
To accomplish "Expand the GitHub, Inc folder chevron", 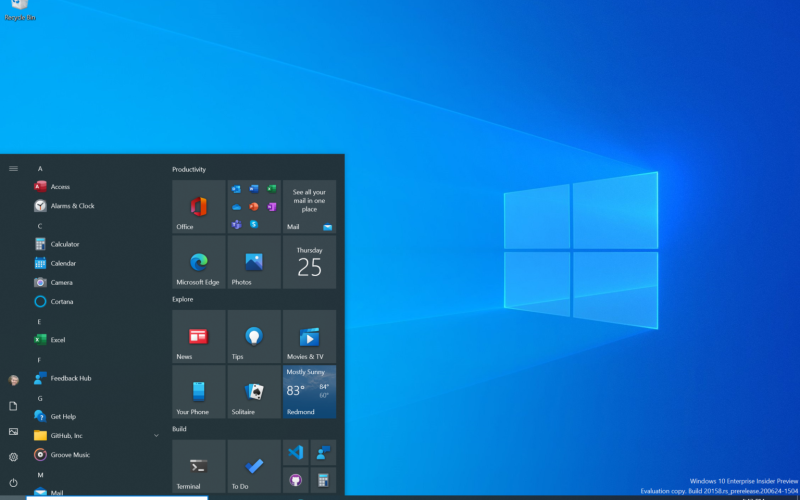I will point(156,435).
